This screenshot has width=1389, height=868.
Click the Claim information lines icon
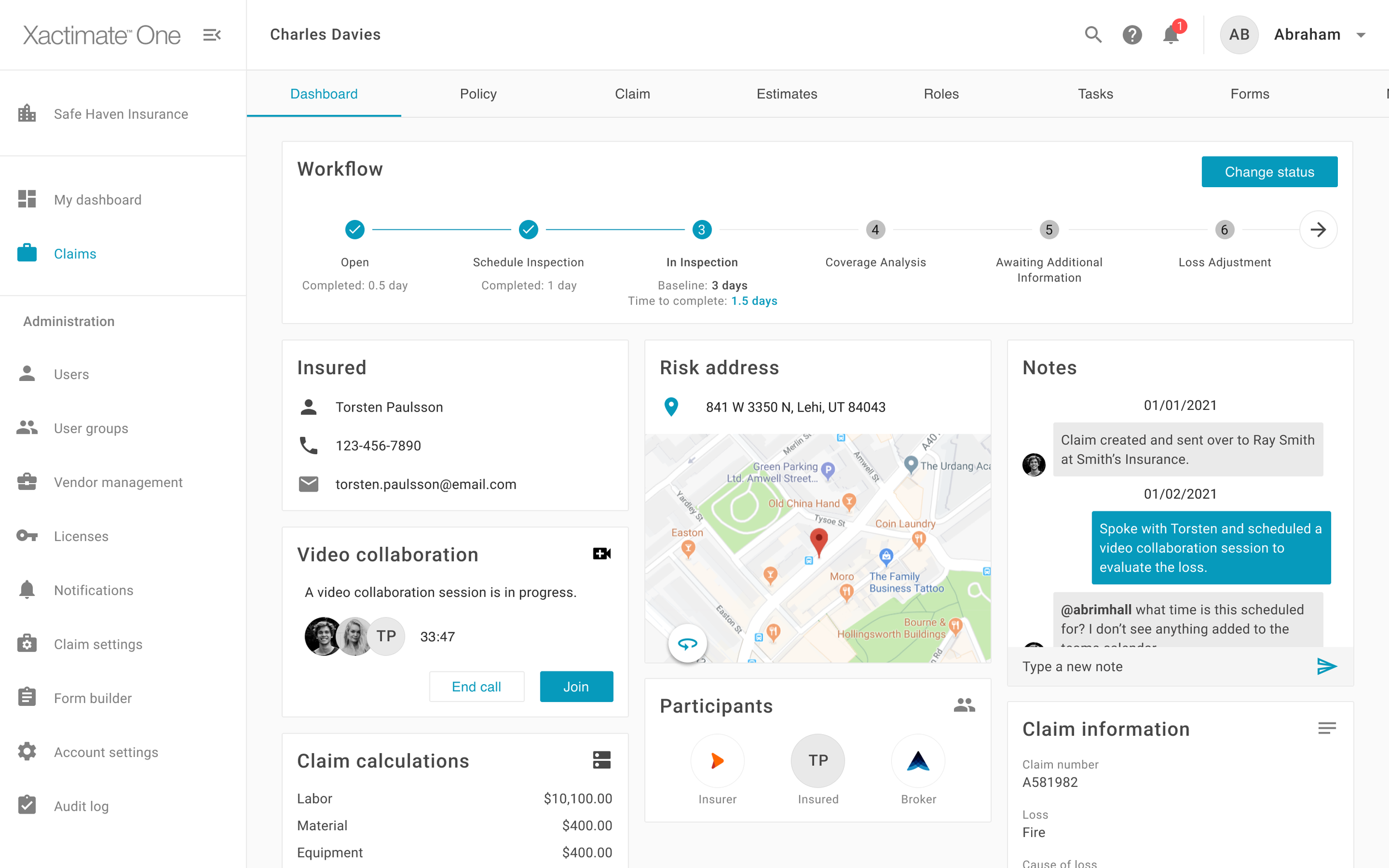pyautogui.click(x=1326, y=729)
